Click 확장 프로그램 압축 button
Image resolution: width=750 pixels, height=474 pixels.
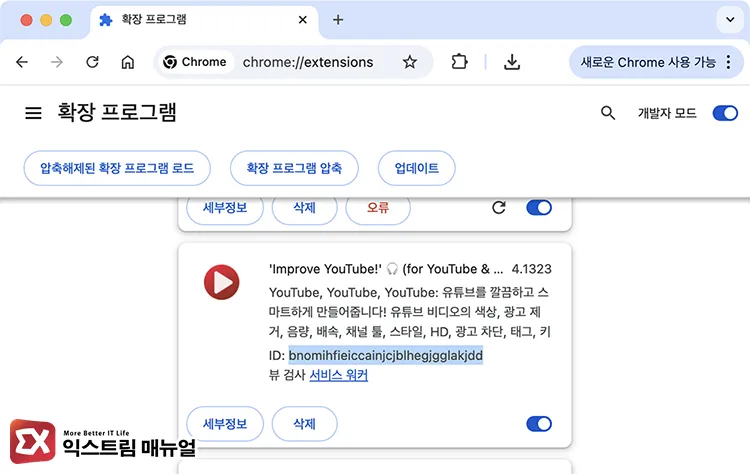294,168
